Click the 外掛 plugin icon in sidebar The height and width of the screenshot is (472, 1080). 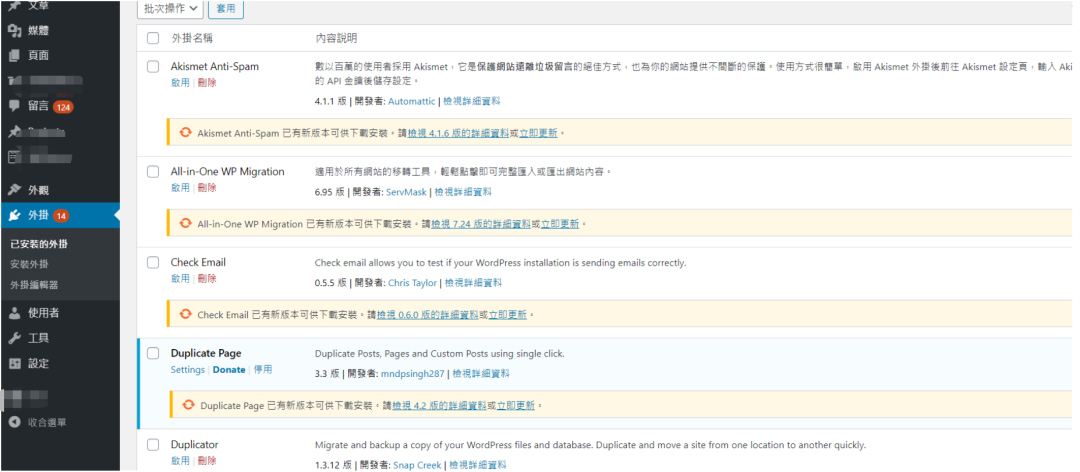[x=14, y=216]
